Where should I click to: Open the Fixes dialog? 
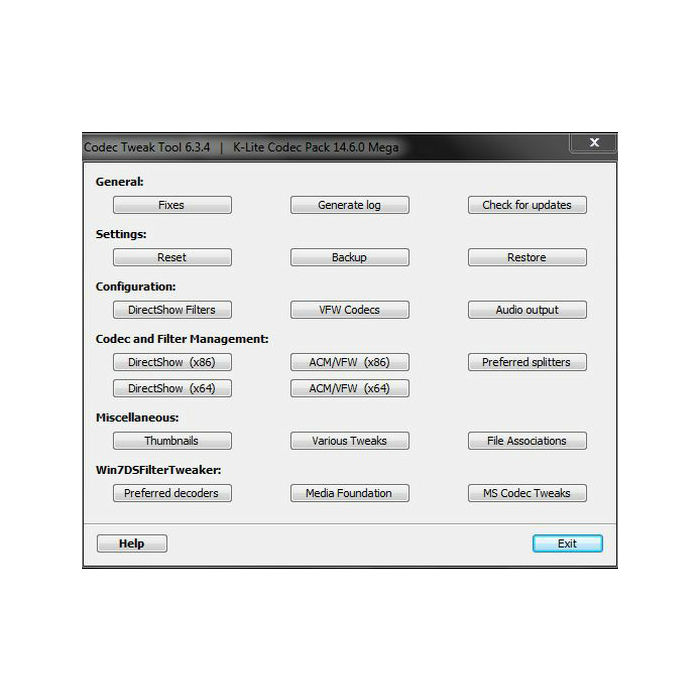(x=172, y=205)
